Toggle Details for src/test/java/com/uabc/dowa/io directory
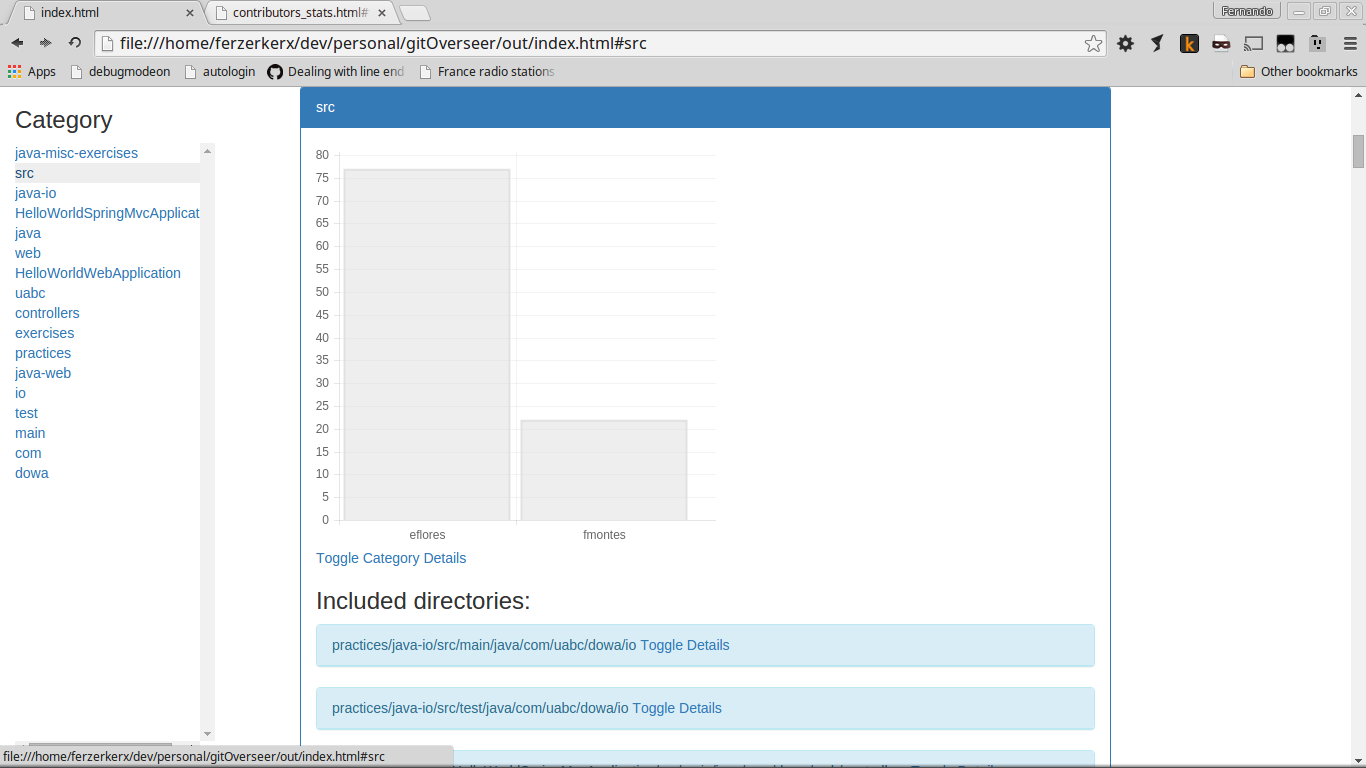 (x=677, y=708)
